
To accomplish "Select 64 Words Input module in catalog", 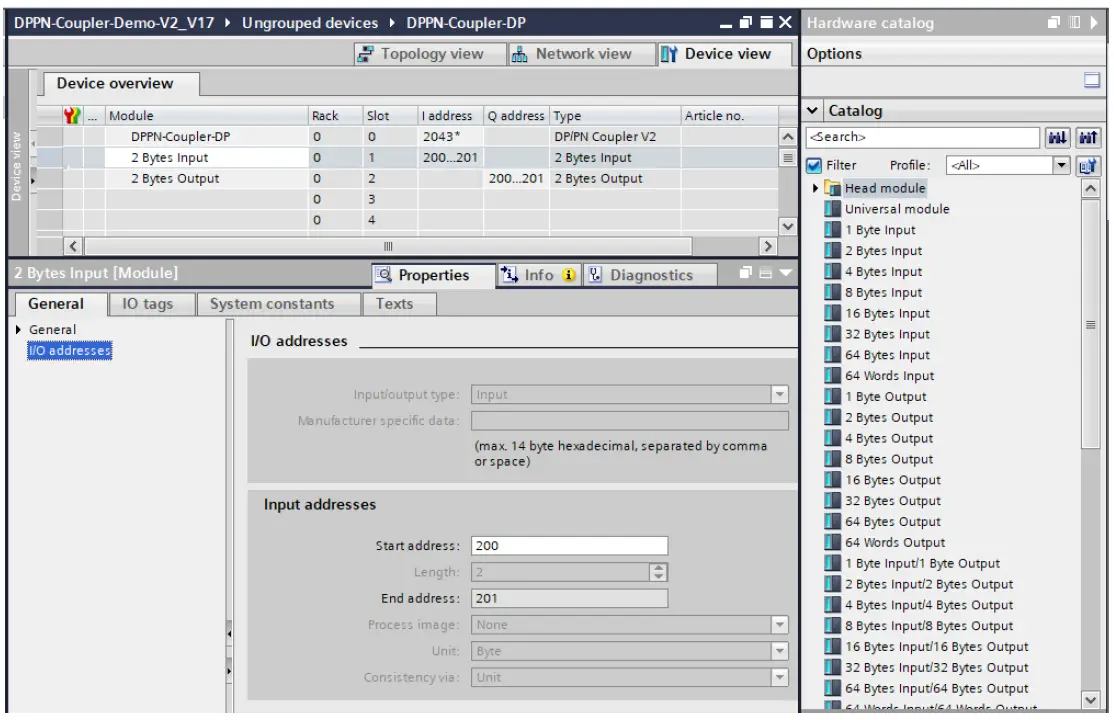I will [889, 376].
